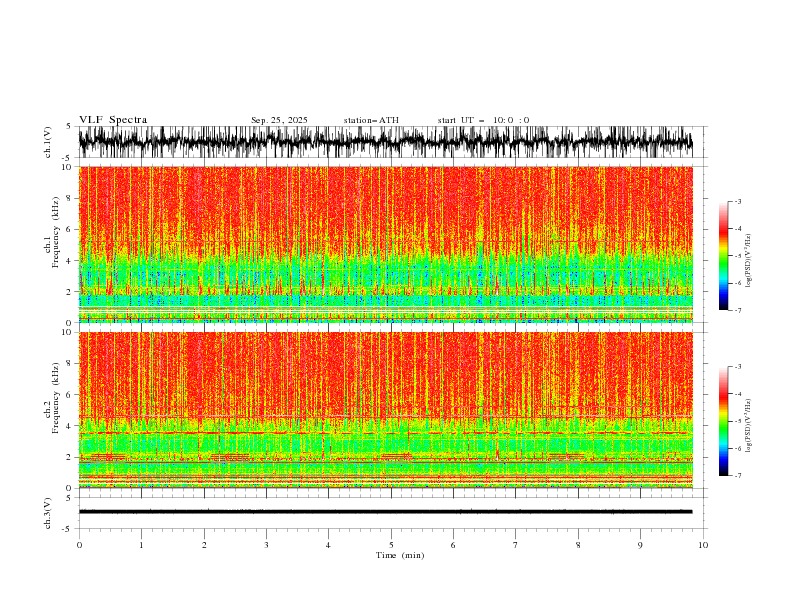Click the 'ch.1(V)' waveform axis label
The height and width of the screenshot is (612, 792).
(x=48, y=142)
